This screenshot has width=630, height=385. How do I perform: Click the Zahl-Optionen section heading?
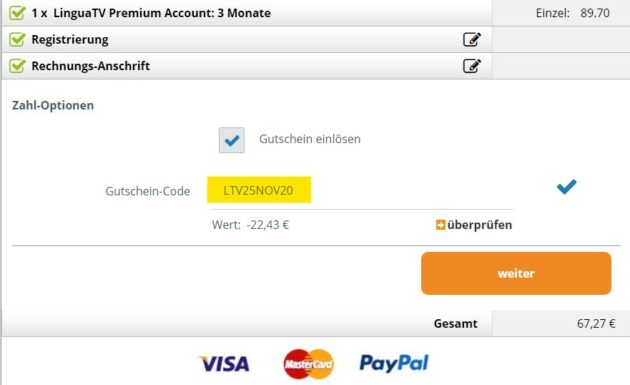53,105
